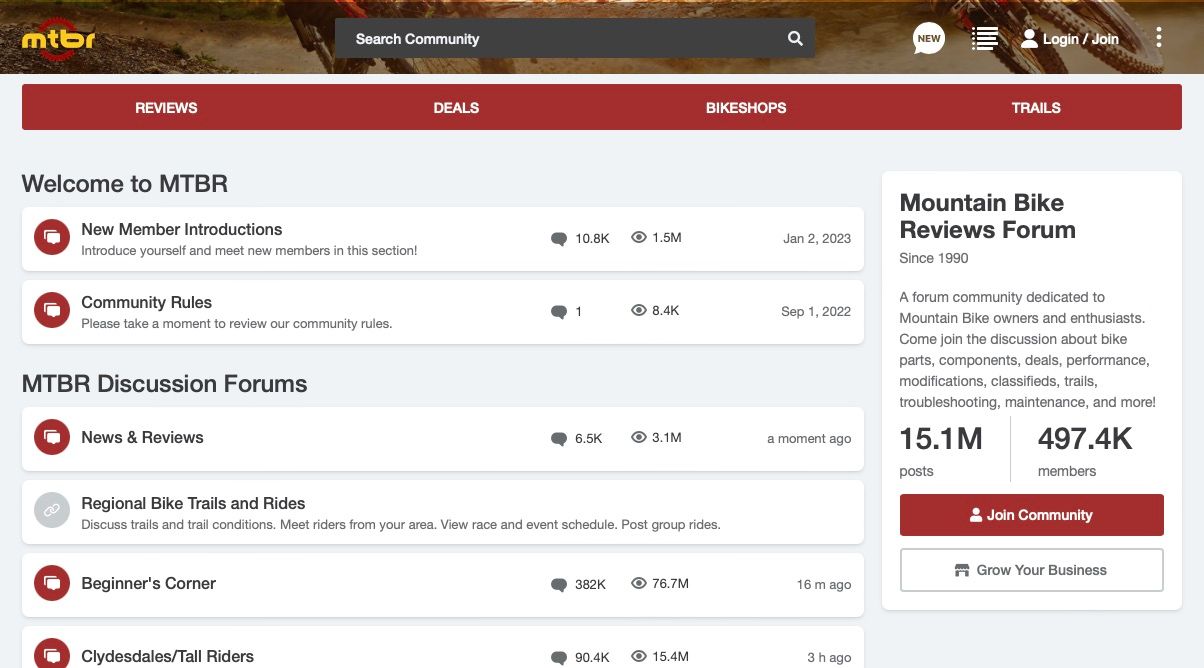This screenshot has height=668, width=1204.
Task: Click the comment bubble icon in Community Rules row
Action: (x=559, y=312)
